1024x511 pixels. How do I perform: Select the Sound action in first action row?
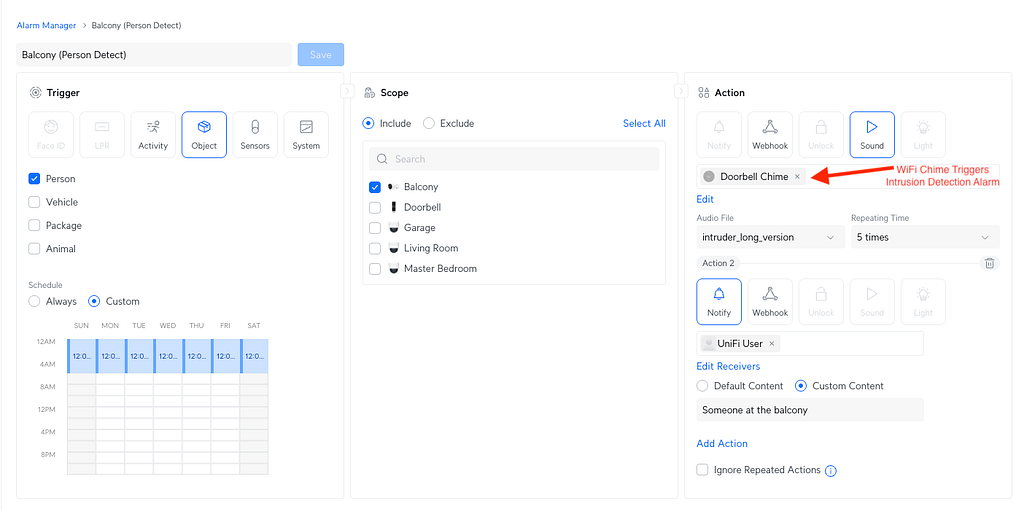(x=872, y=135)
